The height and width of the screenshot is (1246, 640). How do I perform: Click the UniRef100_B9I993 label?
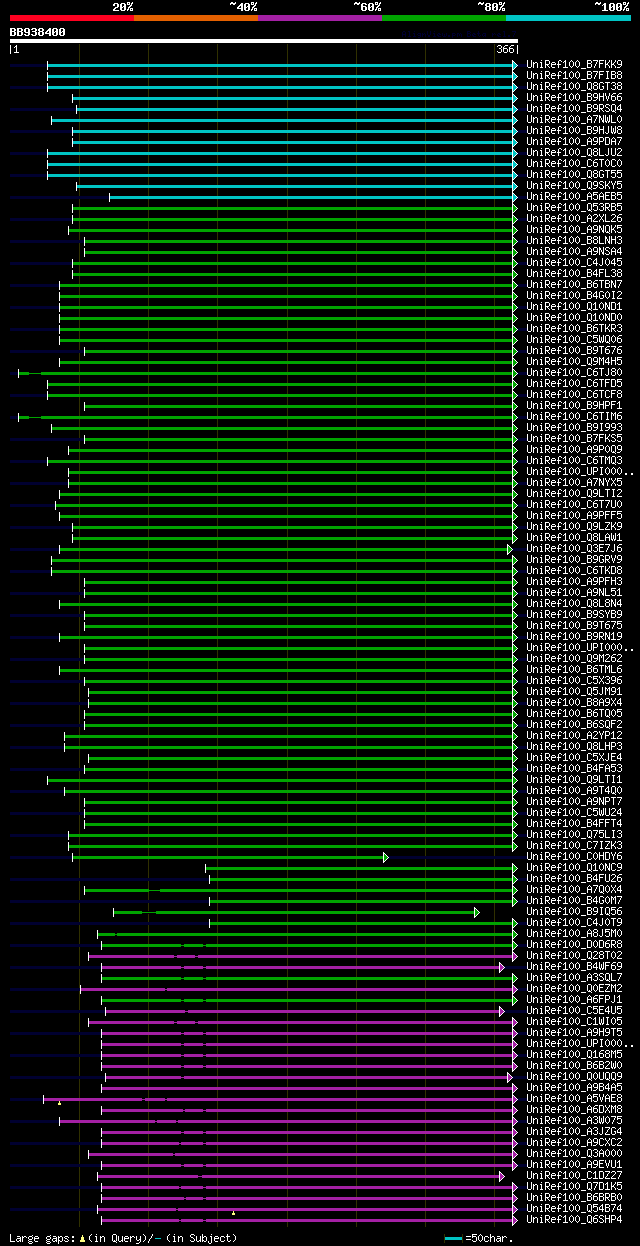point(574,427)
